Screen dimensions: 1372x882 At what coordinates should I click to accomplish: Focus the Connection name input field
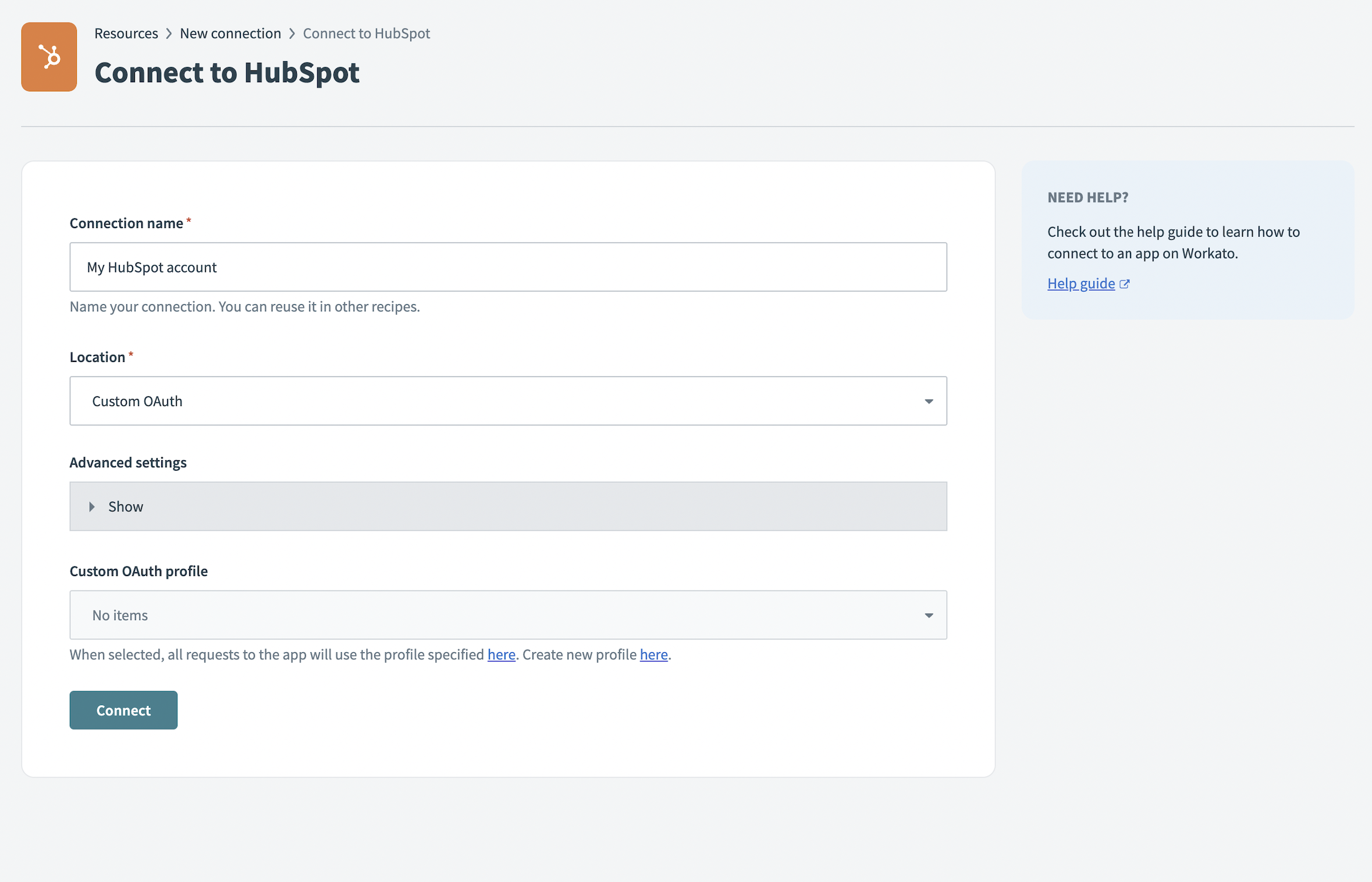tap(507, 267)
